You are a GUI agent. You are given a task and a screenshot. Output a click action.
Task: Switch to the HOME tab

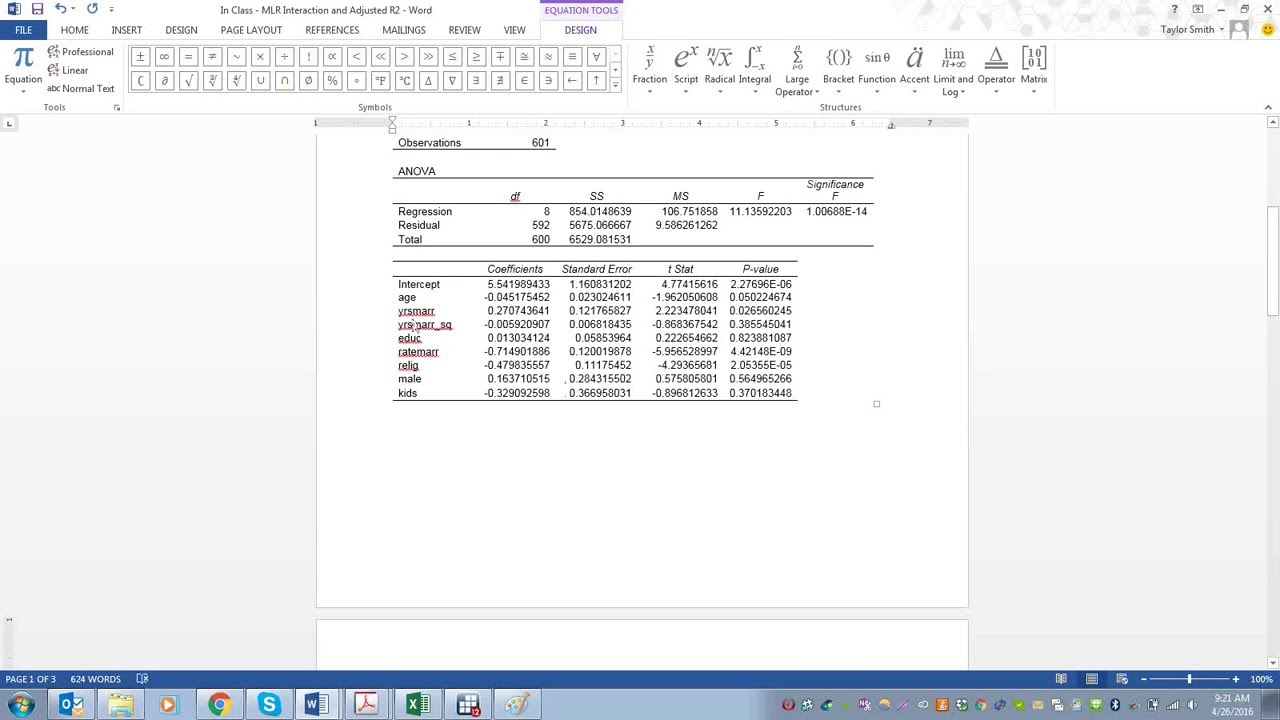coord(74,30)
